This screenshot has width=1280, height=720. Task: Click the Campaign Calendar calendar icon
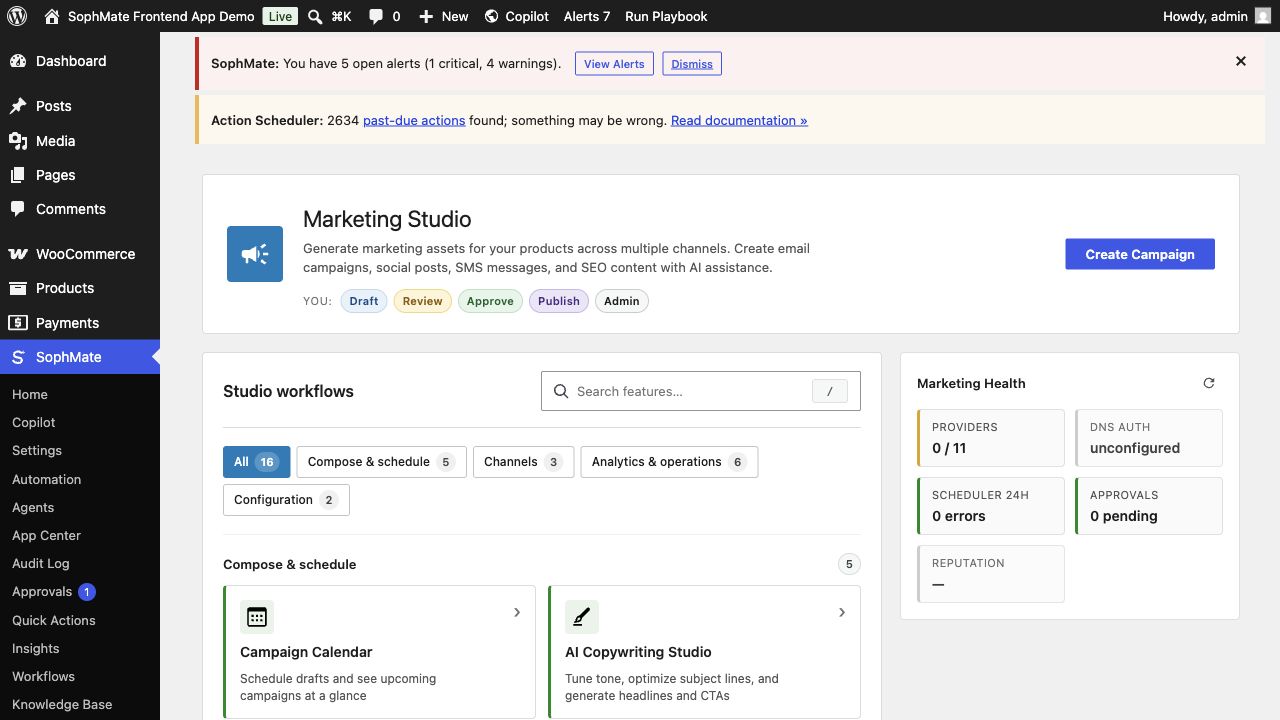(x=257, y=617)
